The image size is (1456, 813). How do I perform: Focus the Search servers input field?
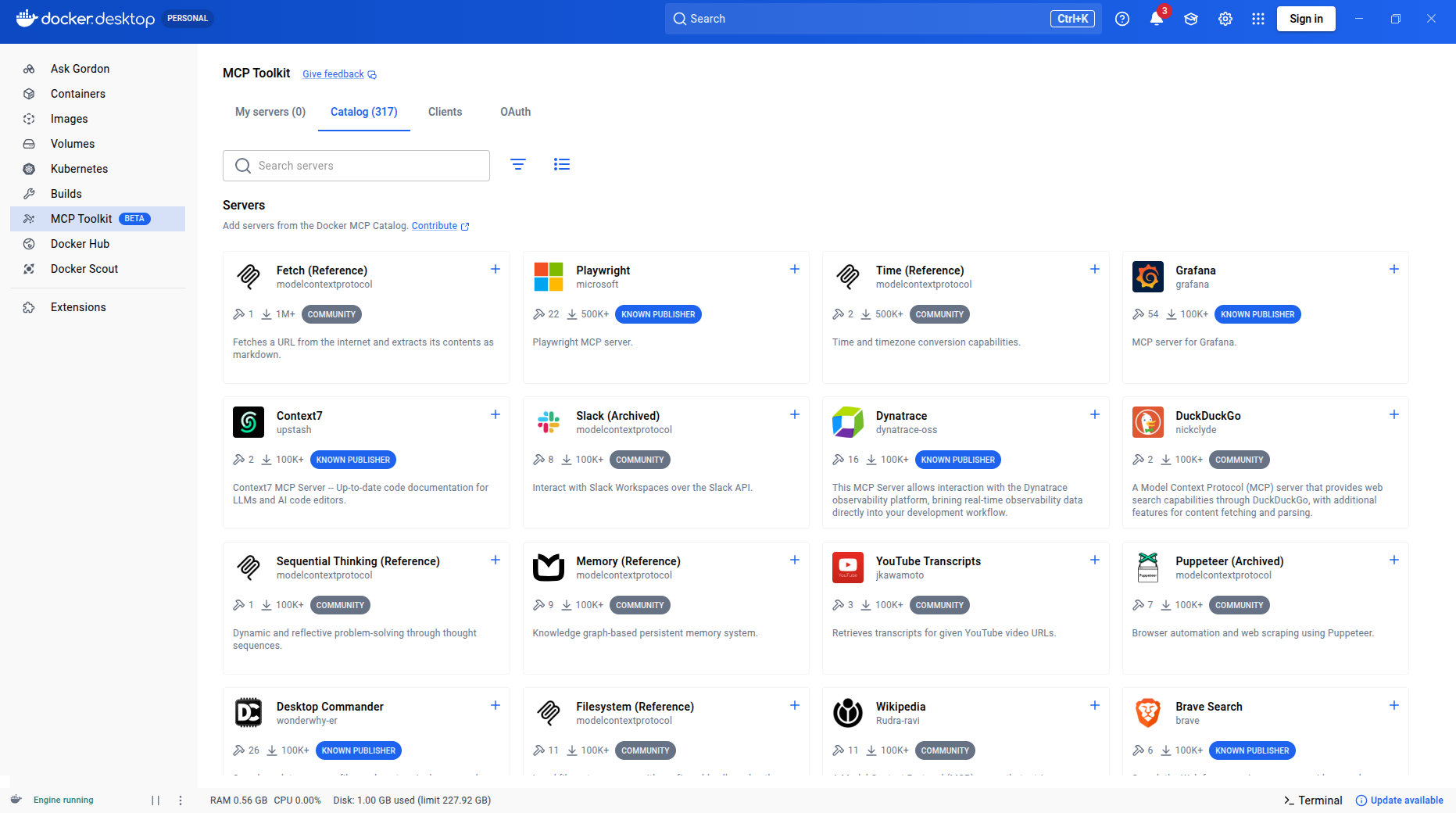point(367,166)
